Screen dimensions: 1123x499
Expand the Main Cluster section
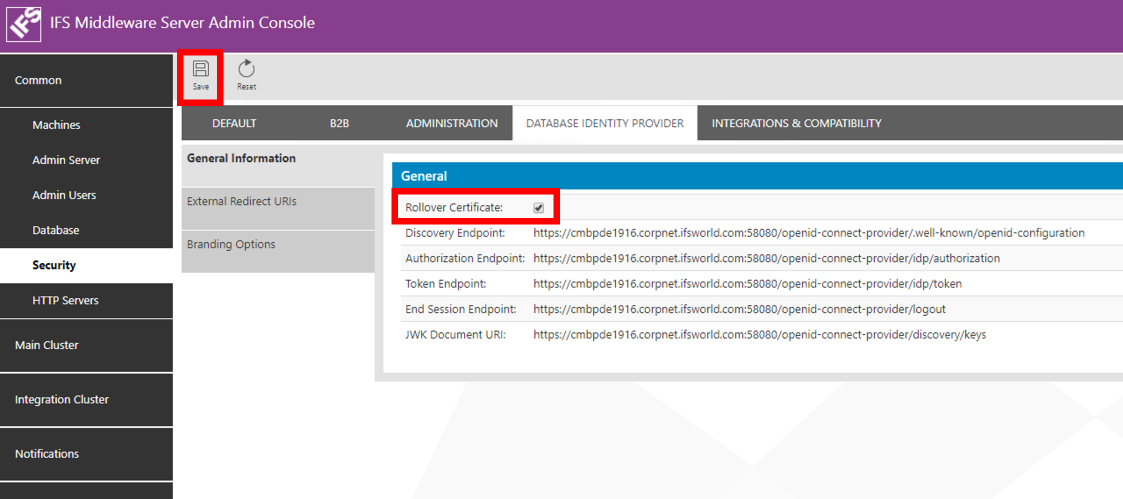tap(86, 345)
